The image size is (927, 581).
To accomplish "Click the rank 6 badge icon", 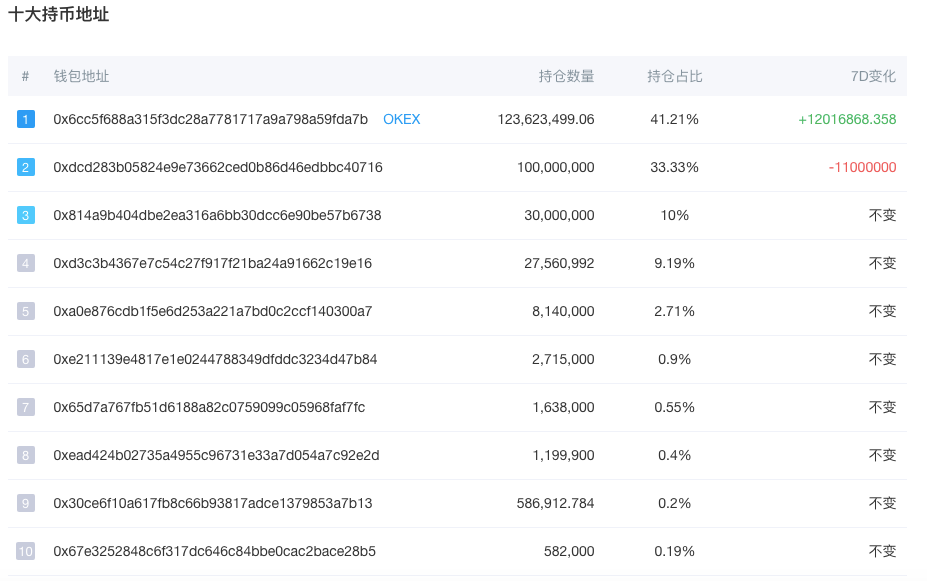I will 25,359.
